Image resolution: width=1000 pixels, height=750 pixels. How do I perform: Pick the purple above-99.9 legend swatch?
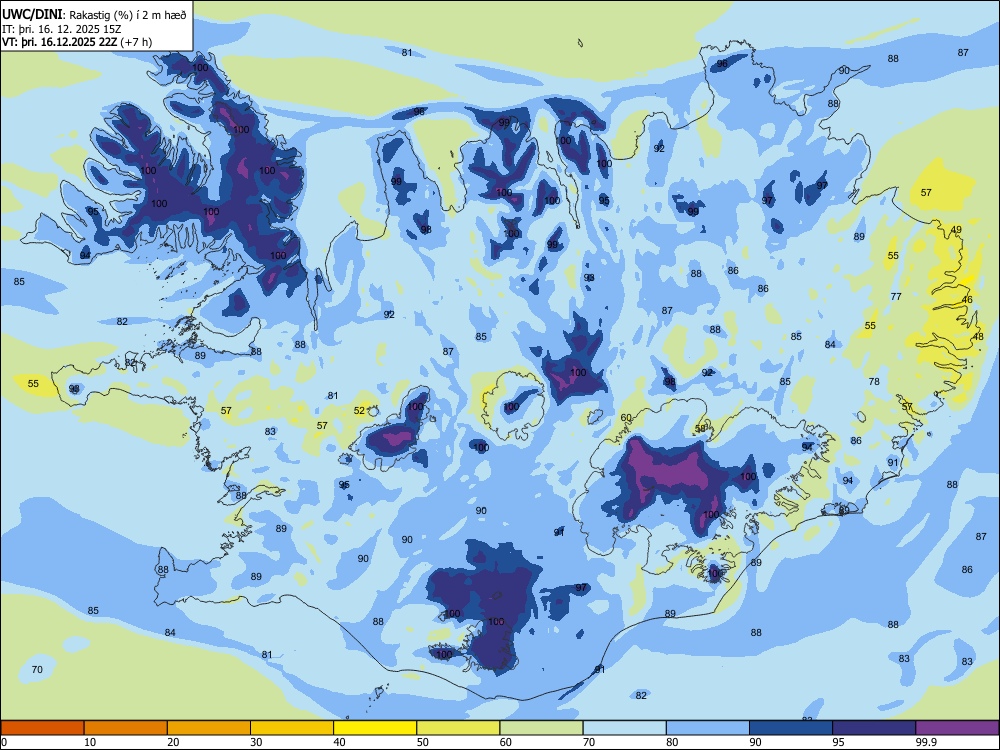[x=957, y=728]
